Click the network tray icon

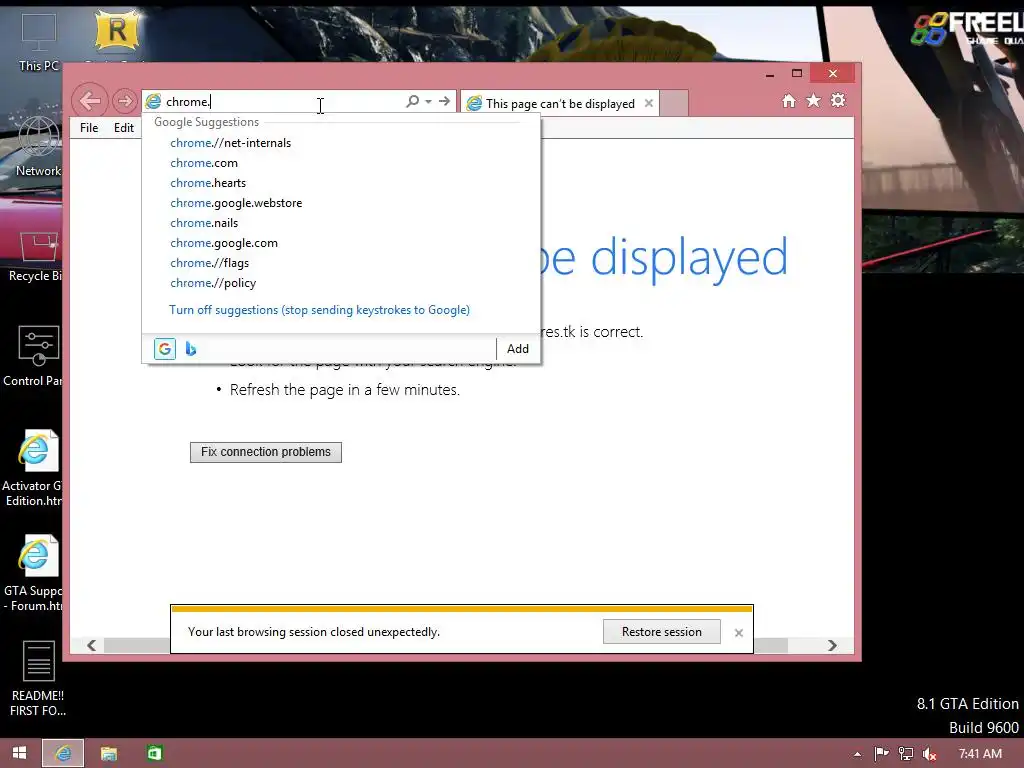coord(906,754)
